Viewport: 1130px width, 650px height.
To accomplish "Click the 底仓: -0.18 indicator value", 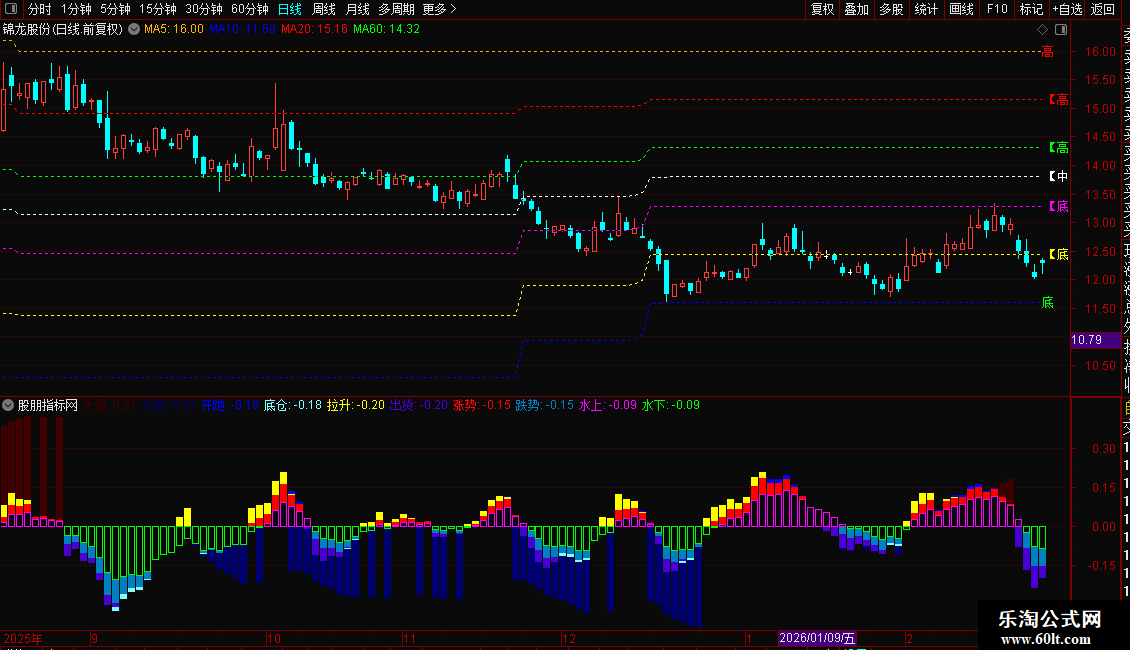I will click(x=293, y=406).
